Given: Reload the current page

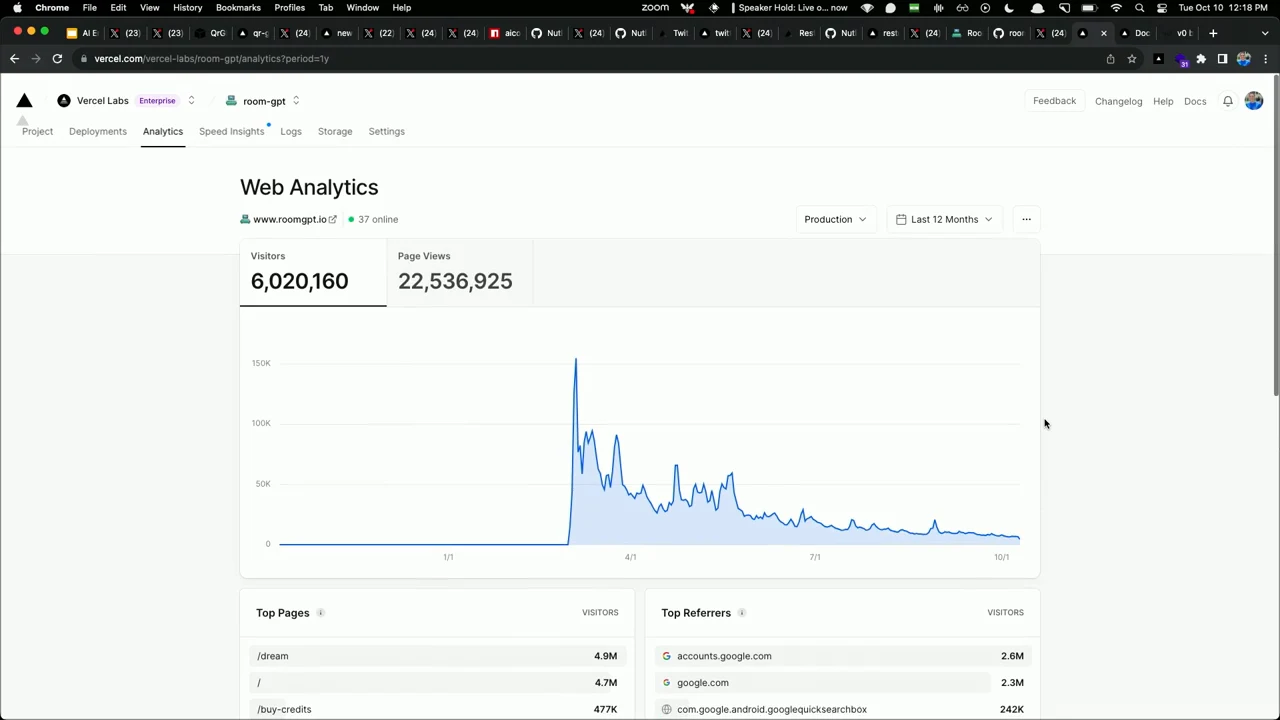Looking at the screenshot, I should click(57, 59).
